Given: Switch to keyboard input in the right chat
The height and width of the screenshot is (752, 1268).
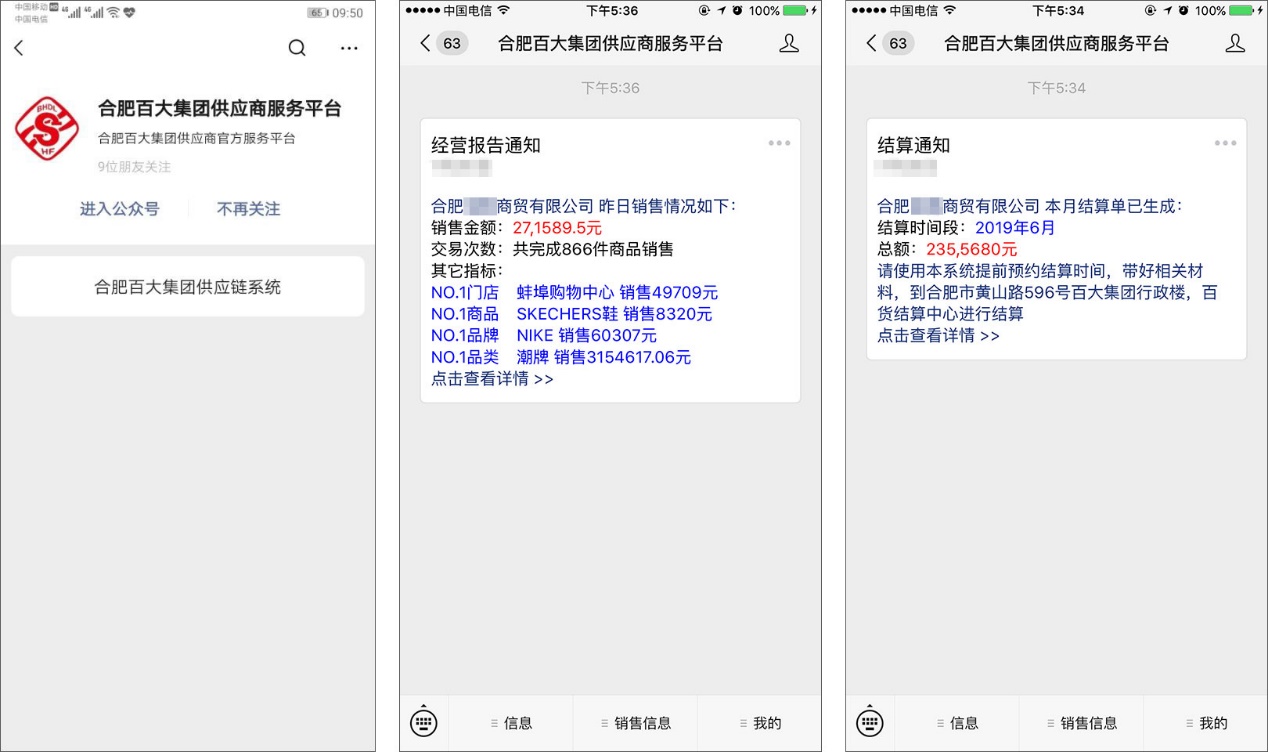Looking at the screenshot, I should [x=870, y=723].
